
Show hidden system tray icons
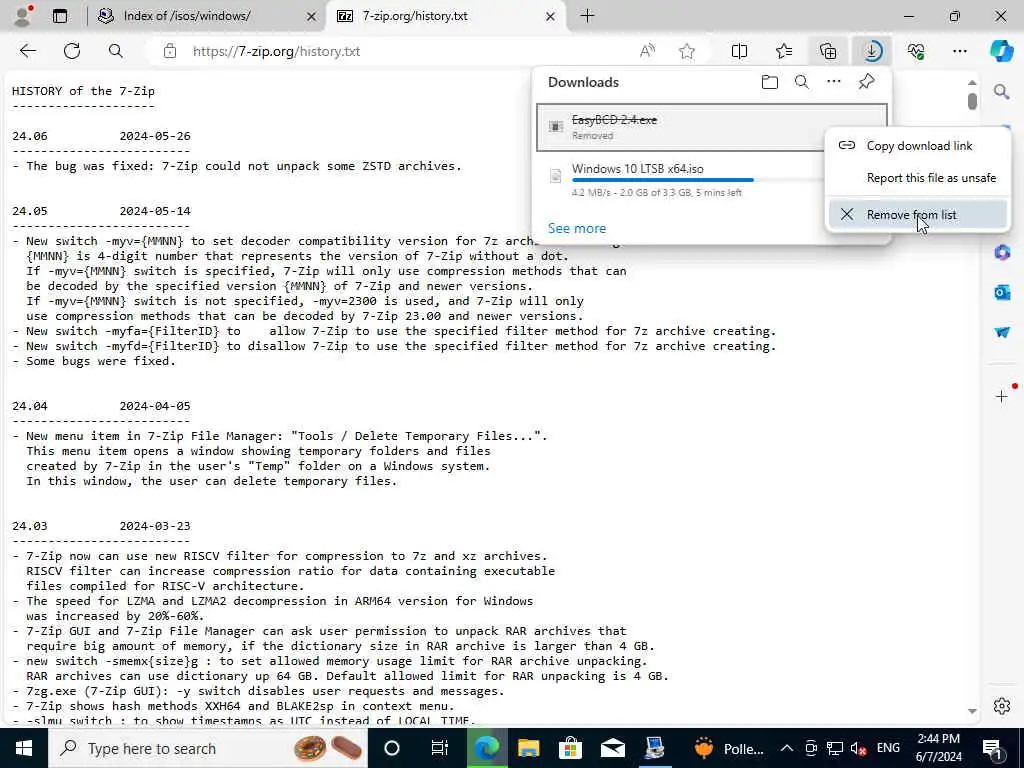(787, 748)
